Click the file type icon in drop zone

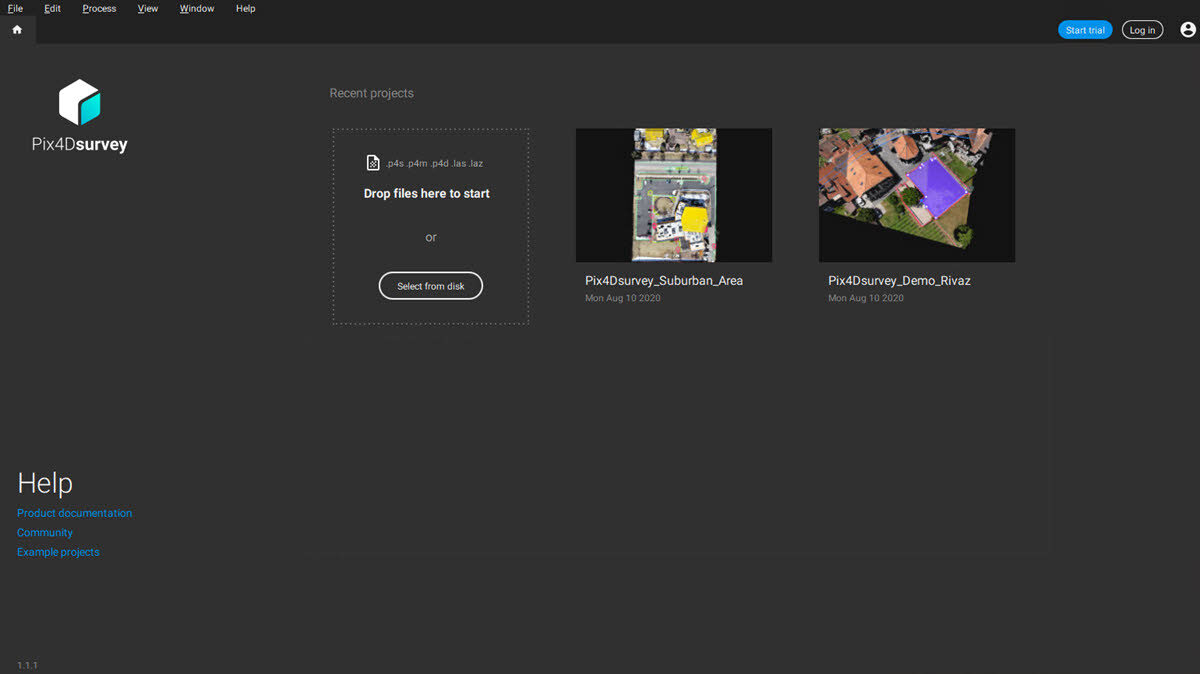pos(373,163)
